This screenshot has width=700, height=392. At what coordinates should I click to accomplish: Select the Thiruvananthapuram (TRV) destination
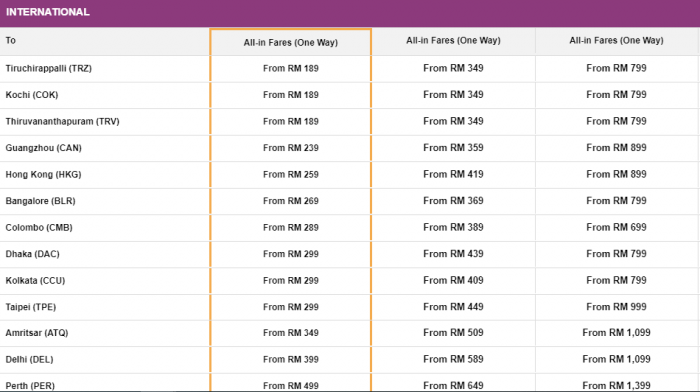click(62, 121)
